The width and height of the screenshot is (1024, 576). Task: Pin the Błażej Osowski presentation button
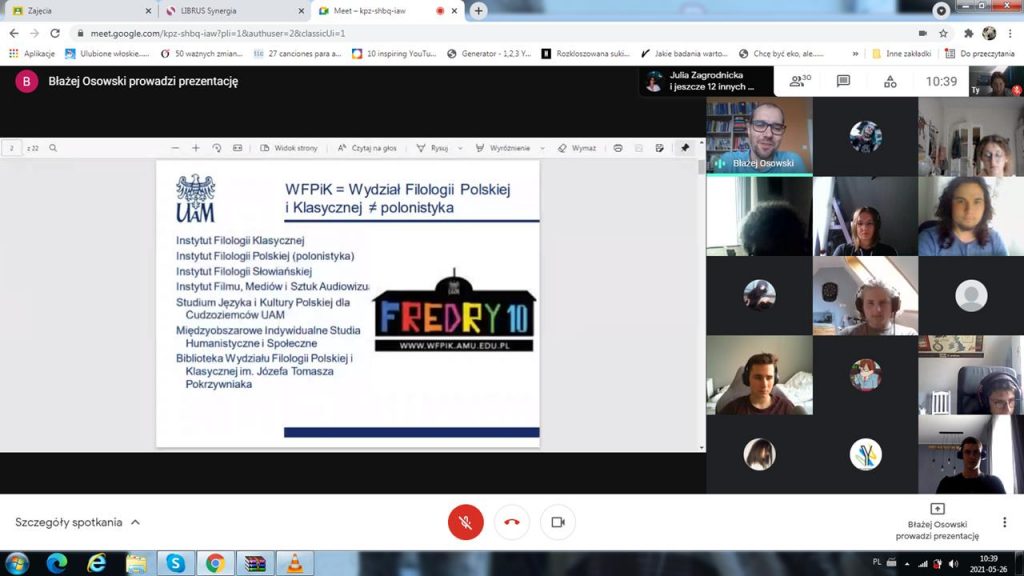937,522
